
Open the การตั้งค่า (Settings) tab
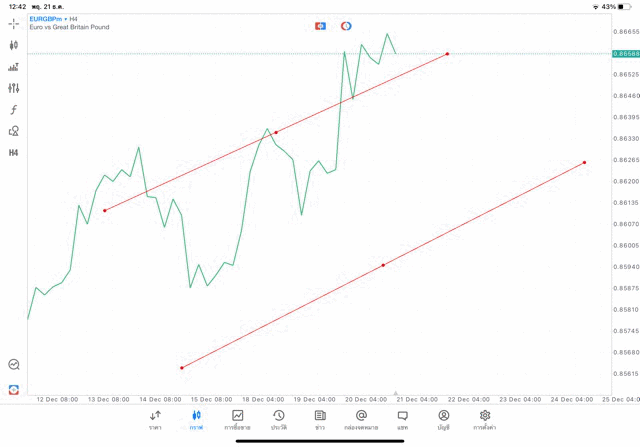coord(485,419)
